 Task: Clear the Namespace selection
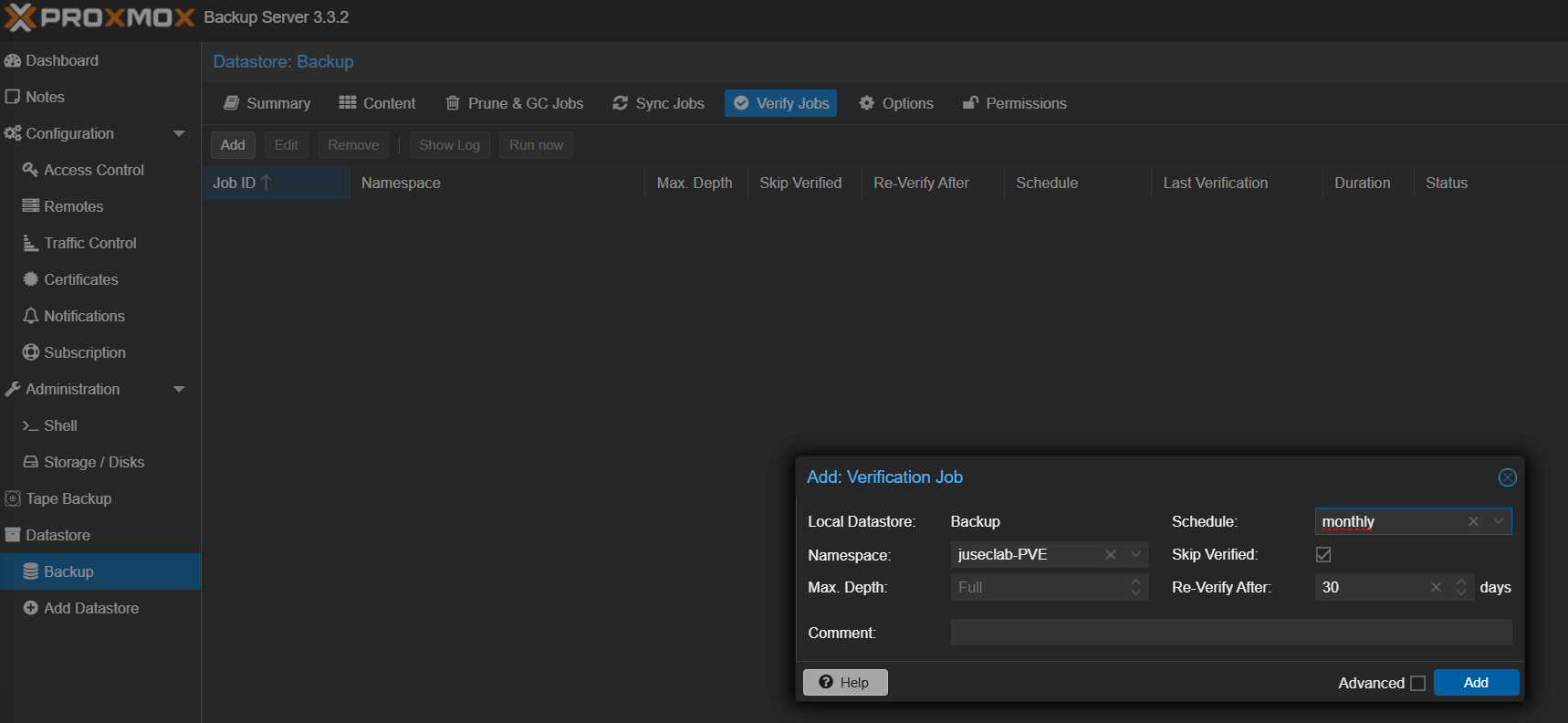(1111, 554)
